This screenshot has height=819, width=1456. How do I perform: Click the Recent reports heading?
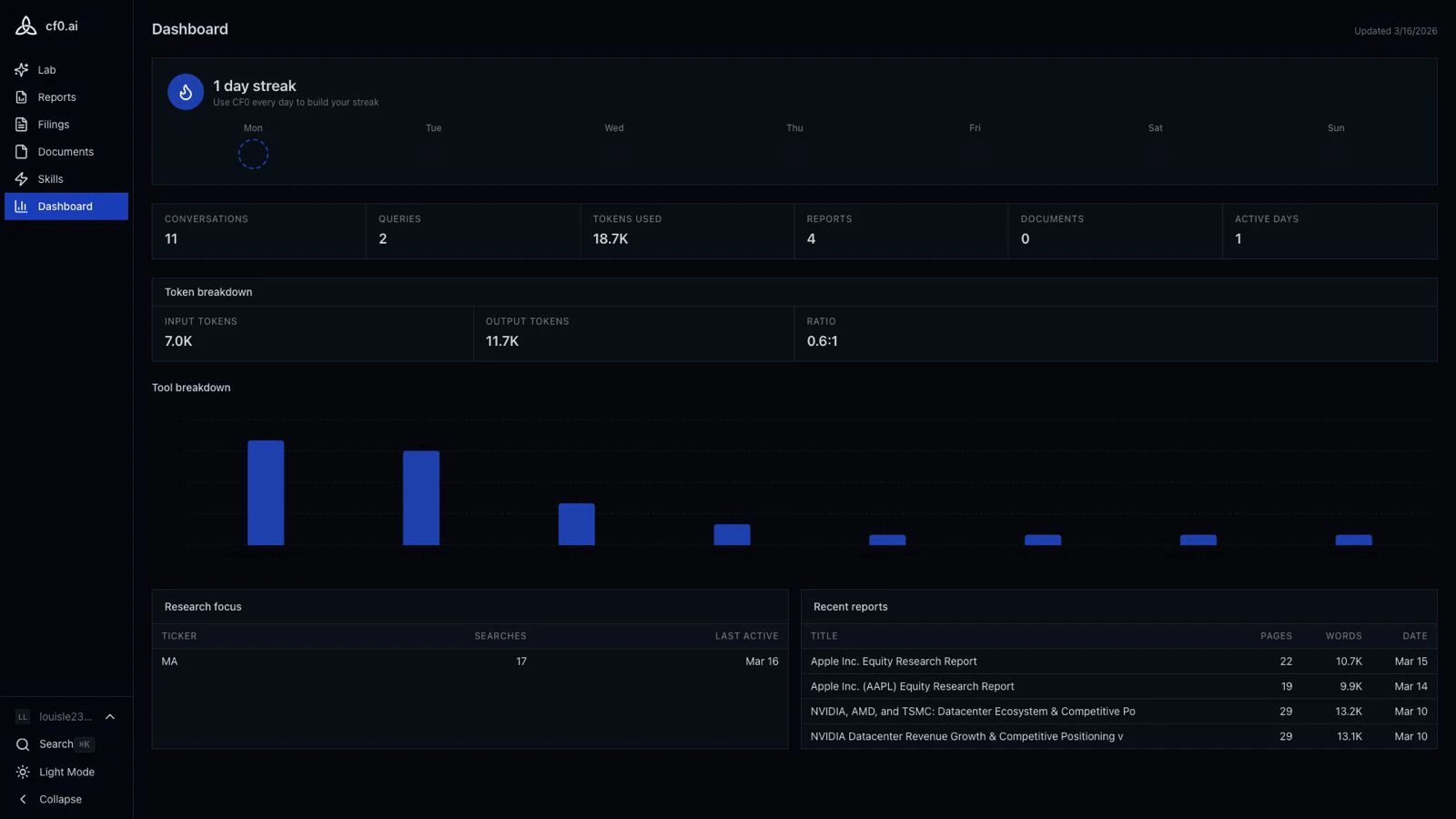click(851, 607)
